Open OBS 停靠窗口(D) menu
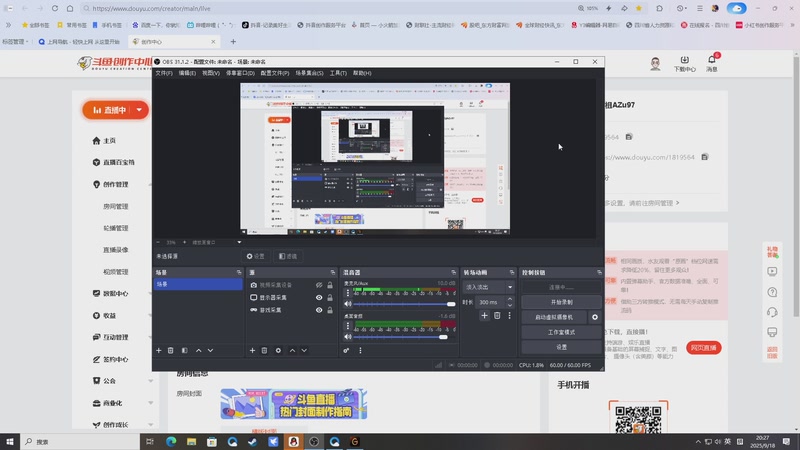This screenshot has height=450, width=800. pyautogui.click(x=240, y=73)
